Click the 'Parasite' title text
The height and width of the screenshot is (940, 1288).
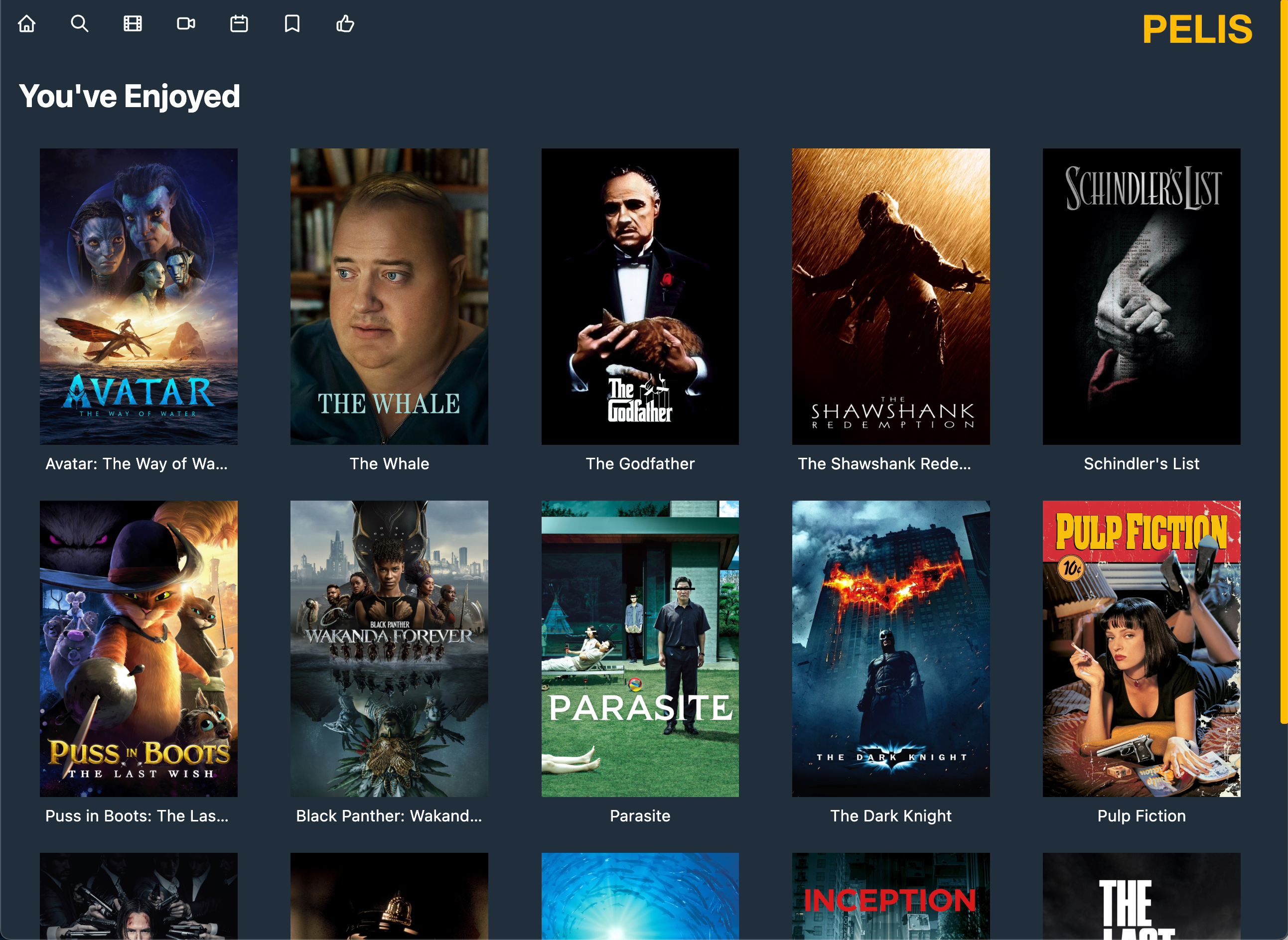point(640,816)
